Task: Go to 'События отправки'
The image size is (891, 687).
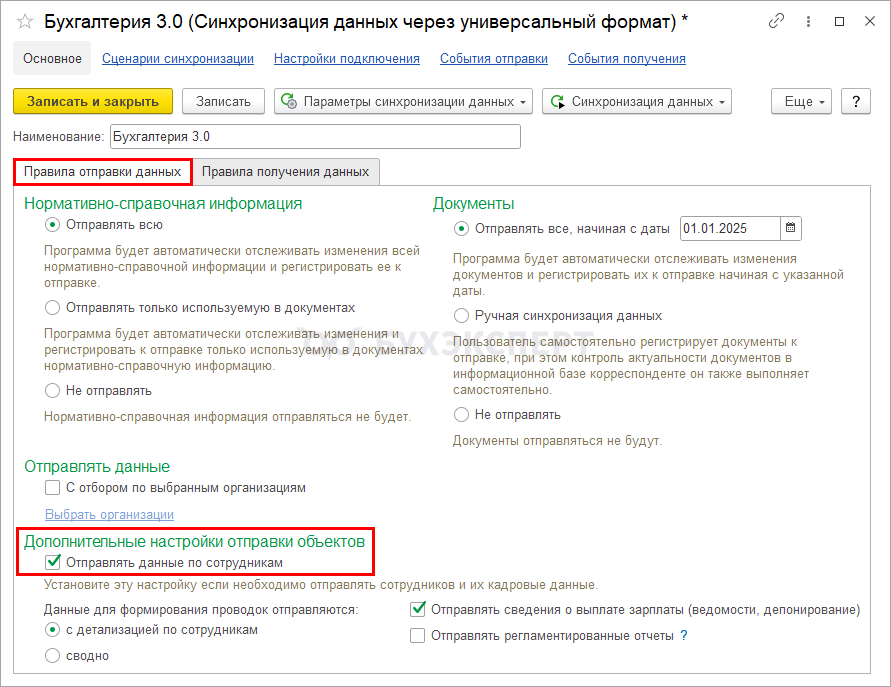Action: (x=494, y=59)
